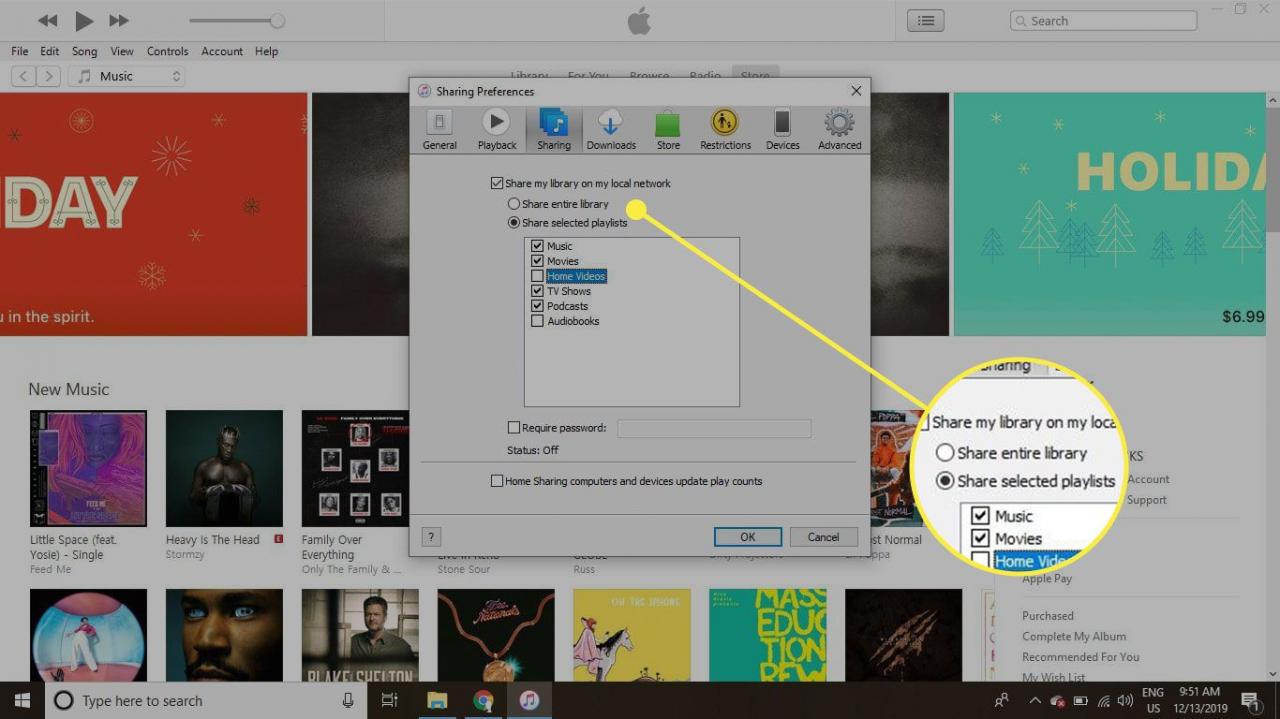Open the Purchased link
This screenshot has height=719, width=1280.
(x=1048, y=616)
